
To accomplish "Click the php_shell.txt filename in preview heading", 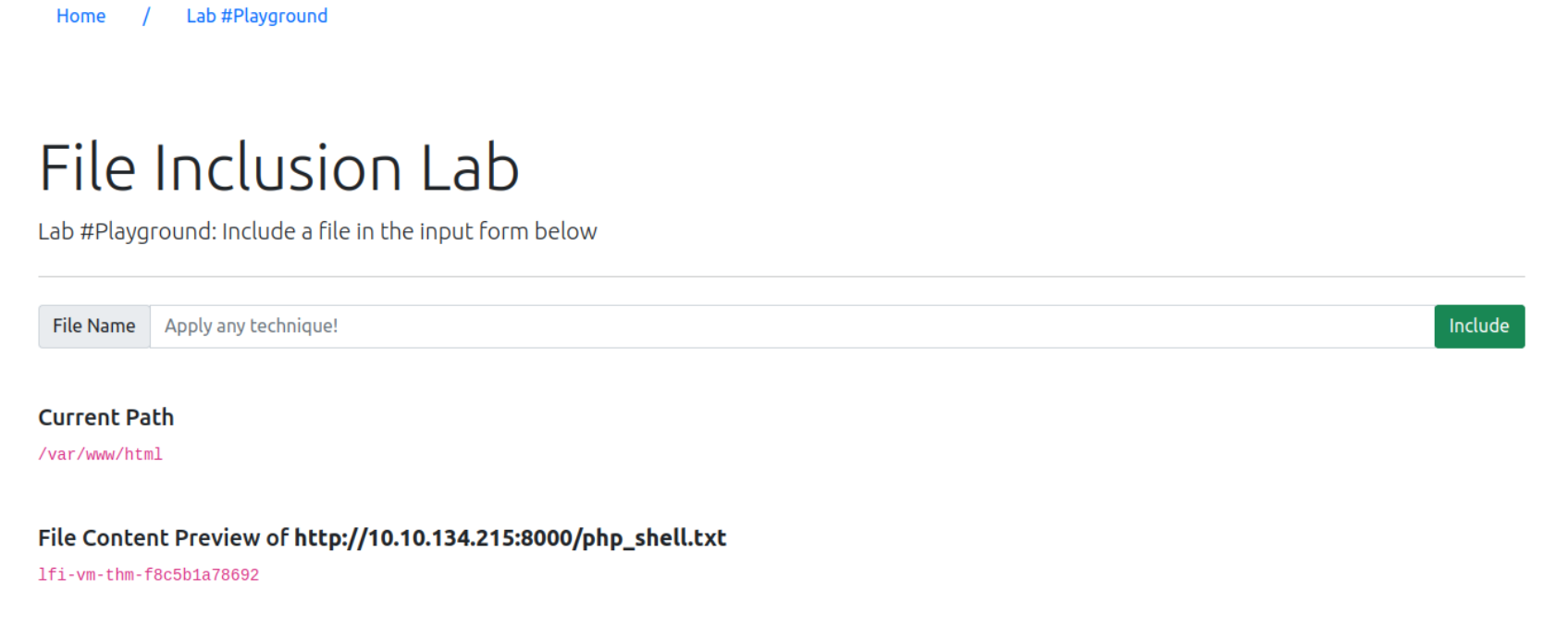I will pos(654,537).
